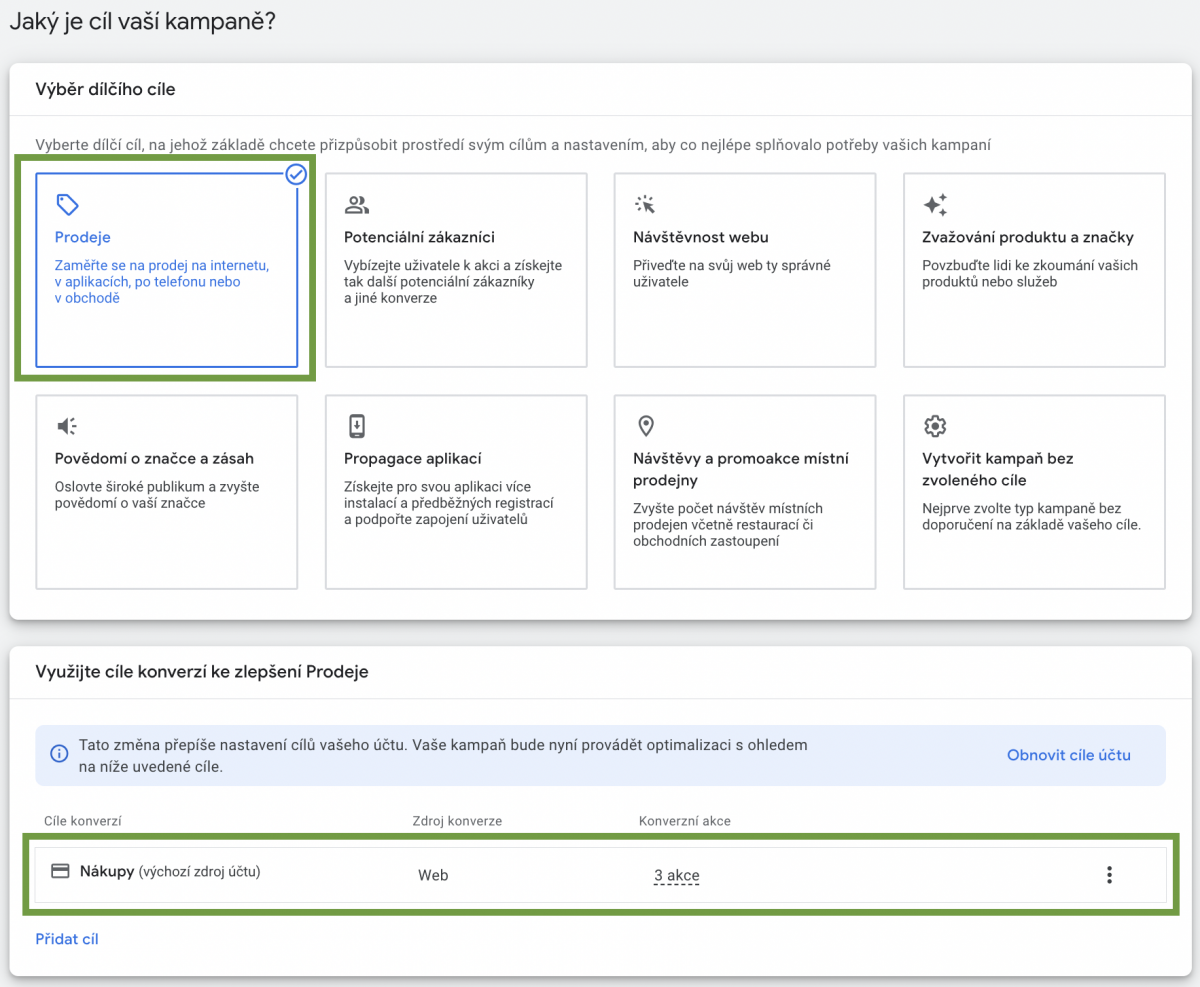The image size is (1200, 987).
Task: Select the Potenciální zákazníci goal heading
Action: pos(419,238)
